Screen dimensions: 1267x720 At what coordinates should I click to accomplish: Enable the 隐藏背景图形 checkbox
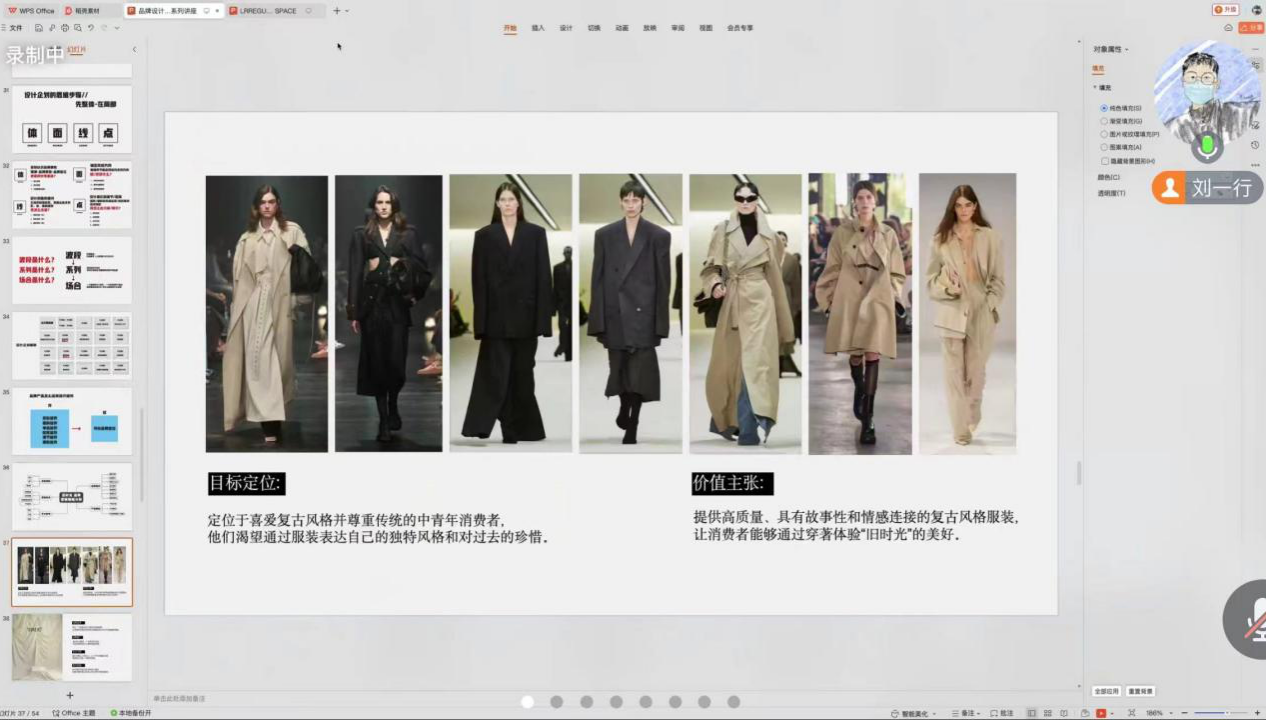1104,160
